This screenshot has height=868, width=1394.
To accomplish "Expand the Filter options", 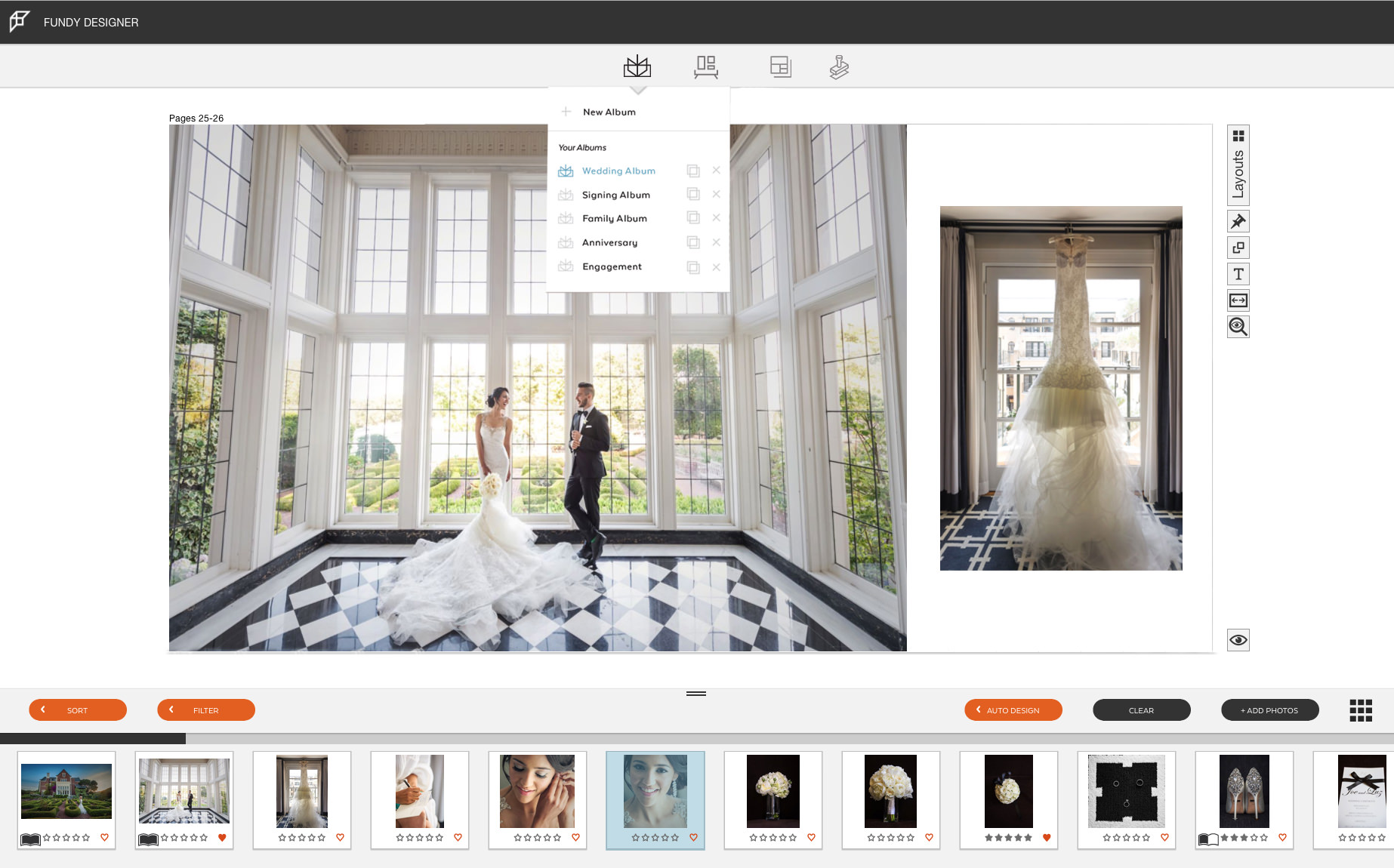I will 206,710.
